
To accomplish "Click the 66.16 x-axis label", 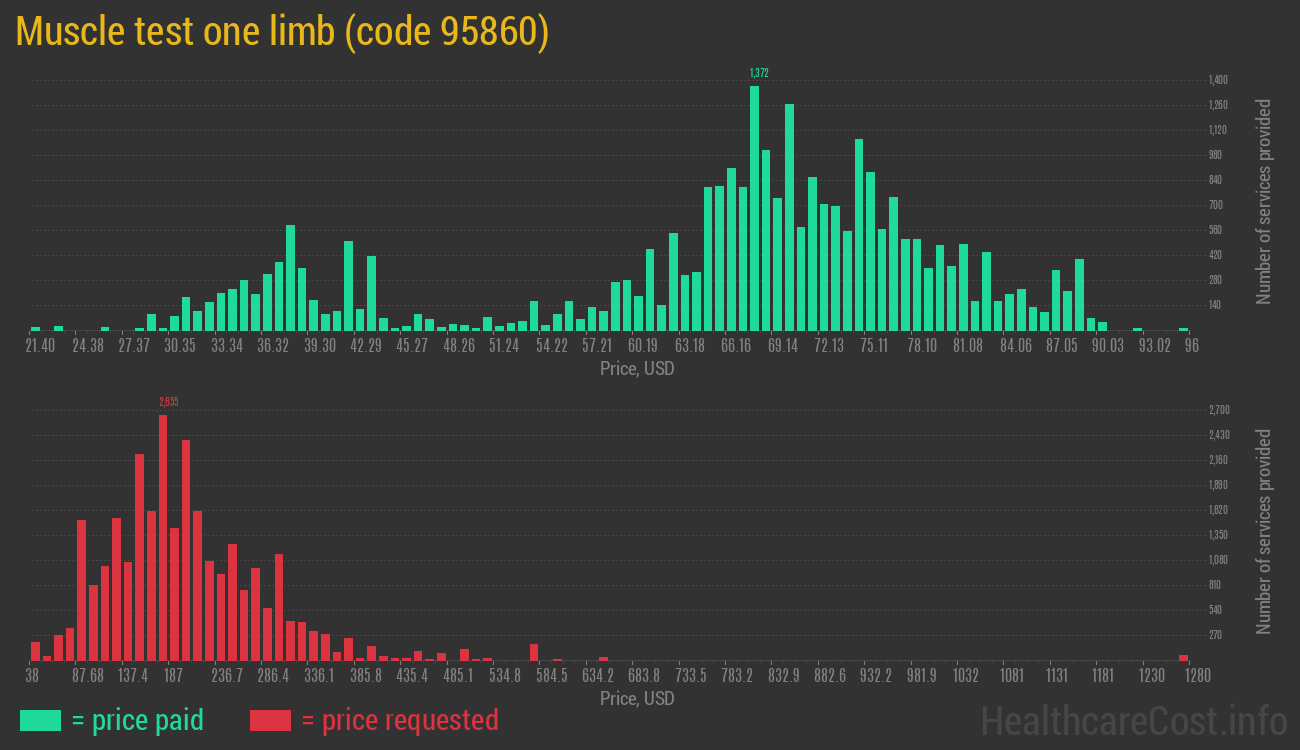I will (x=736, y=346).
